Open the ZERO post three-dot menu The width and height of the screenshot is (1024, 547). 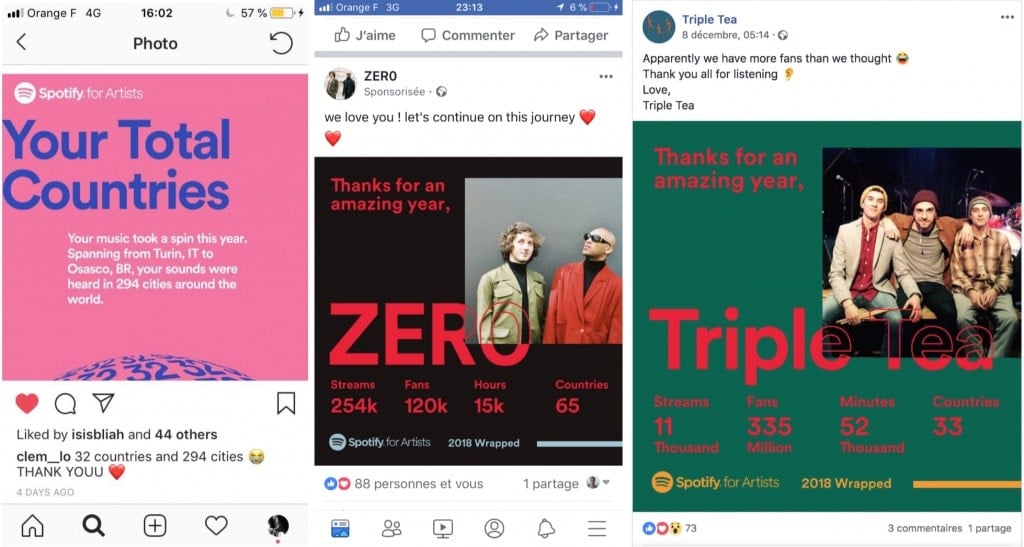(606, 76)
